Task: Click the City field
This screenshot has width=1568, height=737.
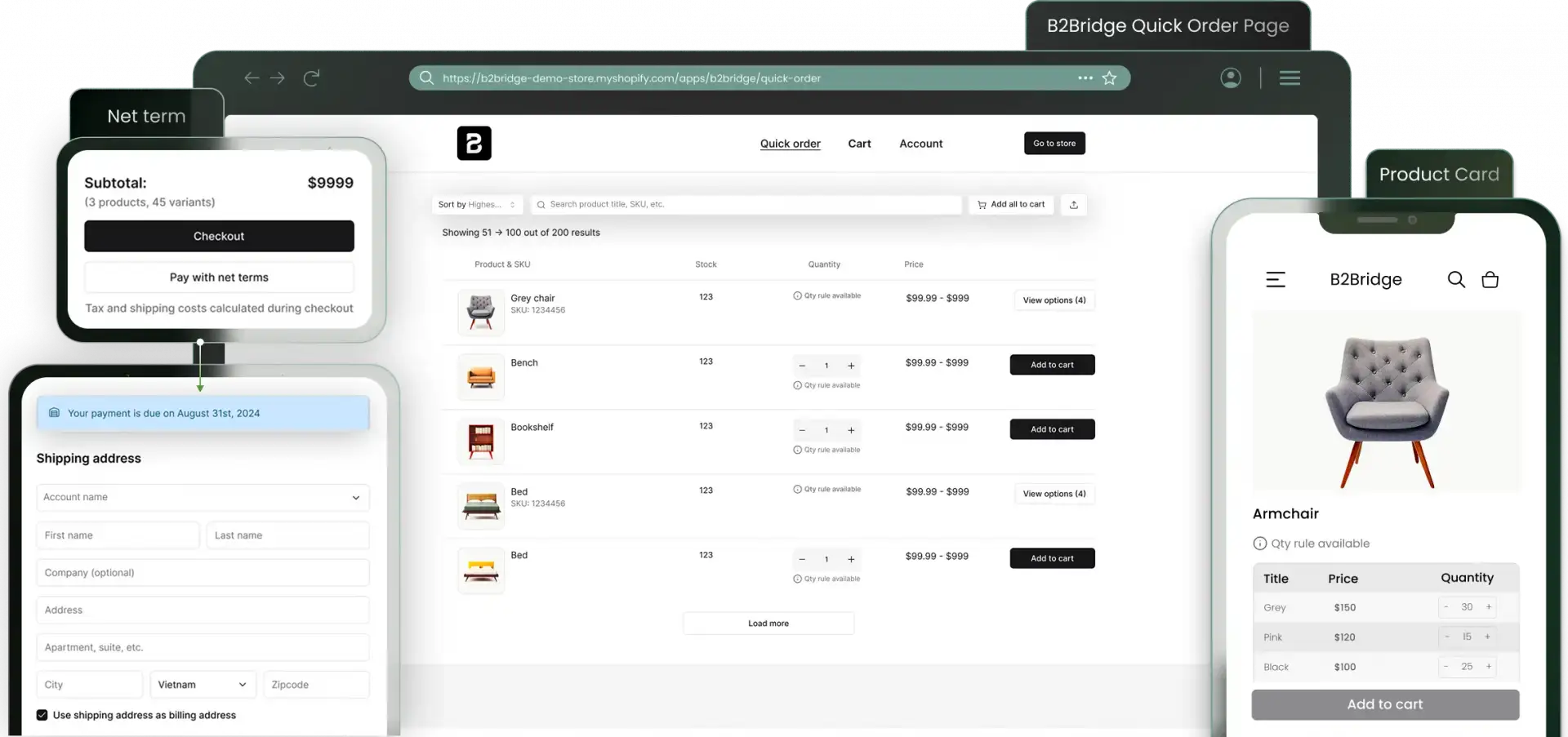Action: [x=90, y=684]
